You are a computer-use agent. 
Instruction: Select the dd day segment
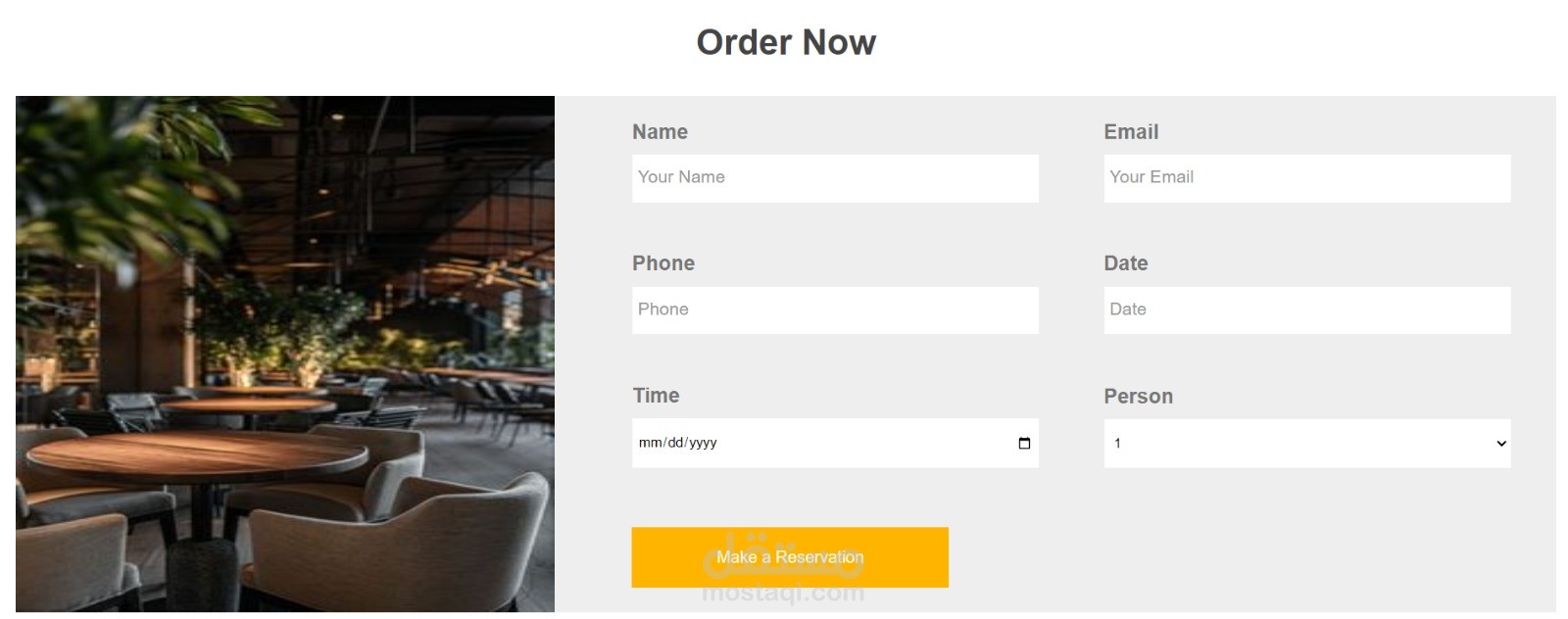[x=675, y=443]
